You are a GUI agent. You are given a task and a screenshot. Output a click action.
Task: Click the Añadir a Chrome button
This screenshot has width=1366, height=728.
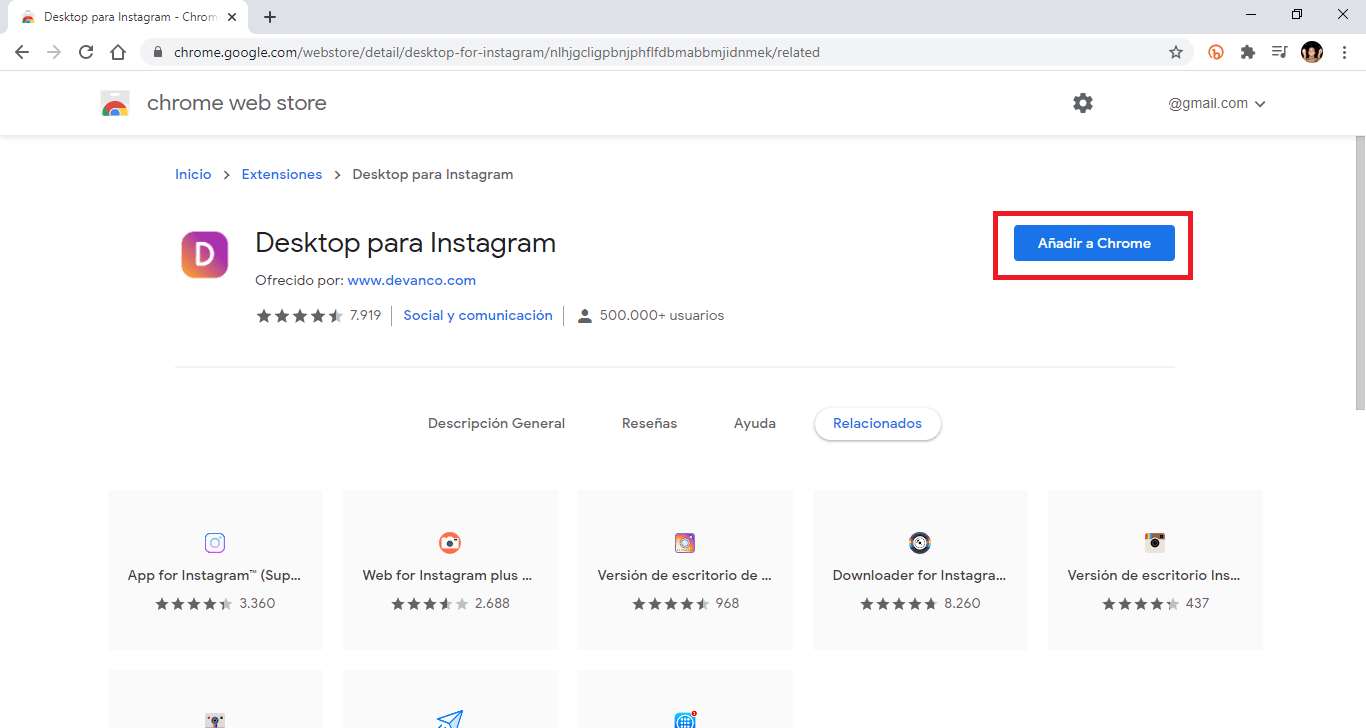pos(1094,243)
